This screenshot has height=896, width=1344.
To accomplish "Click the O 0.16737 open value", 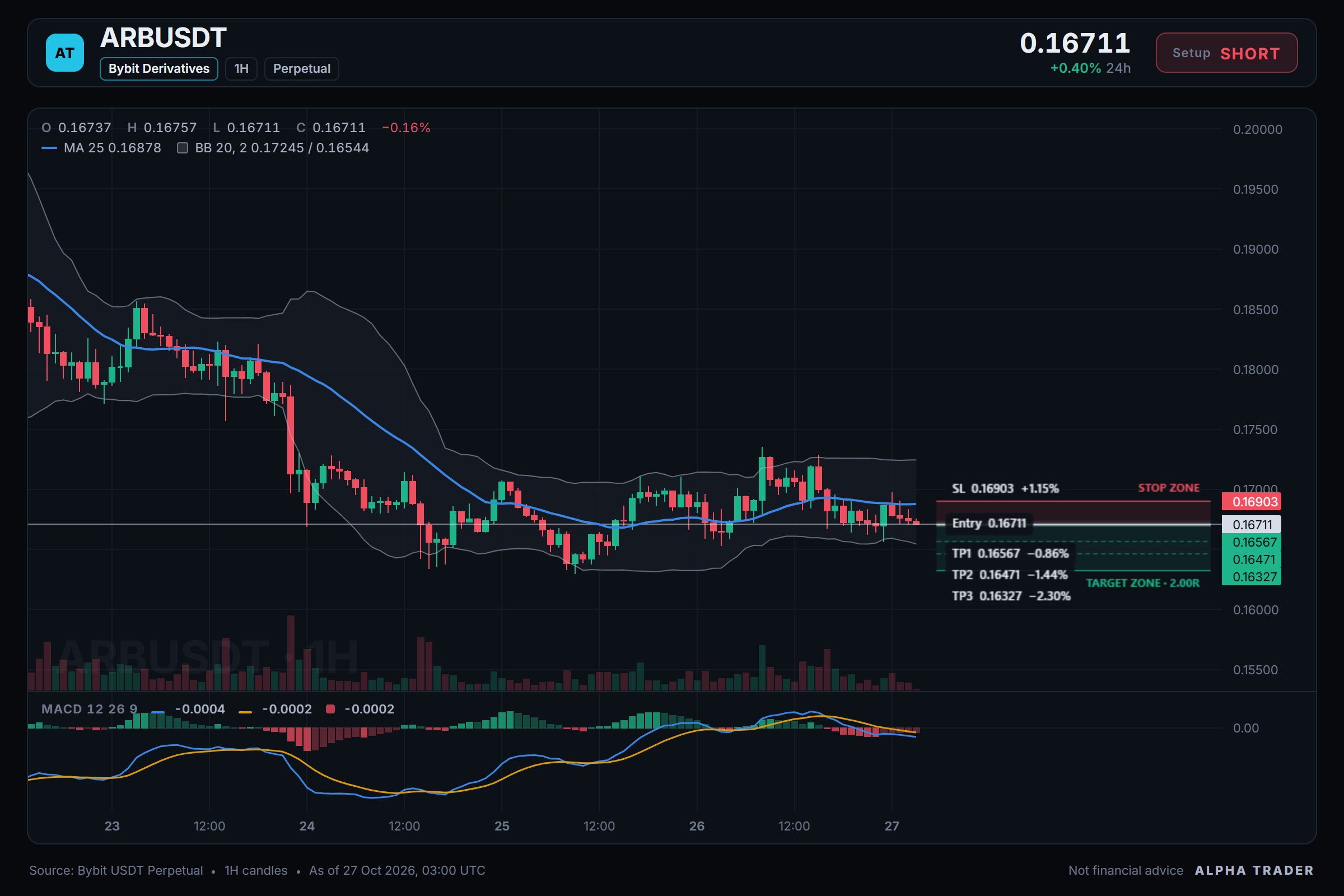I will coord(77,128).
